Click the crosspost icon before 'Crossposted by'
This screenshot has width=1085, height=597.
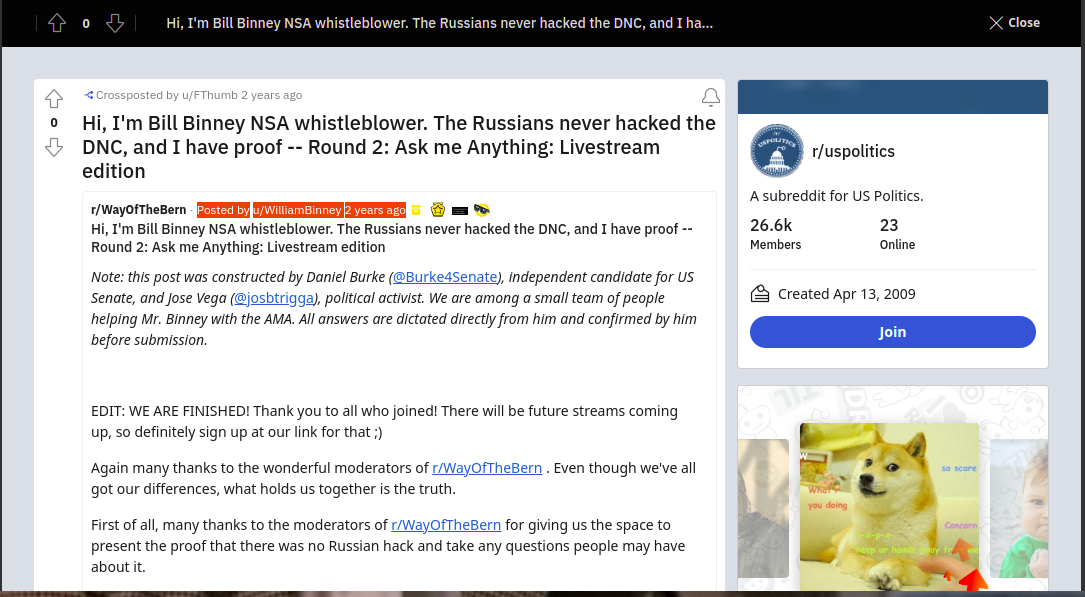click(89, 95)
